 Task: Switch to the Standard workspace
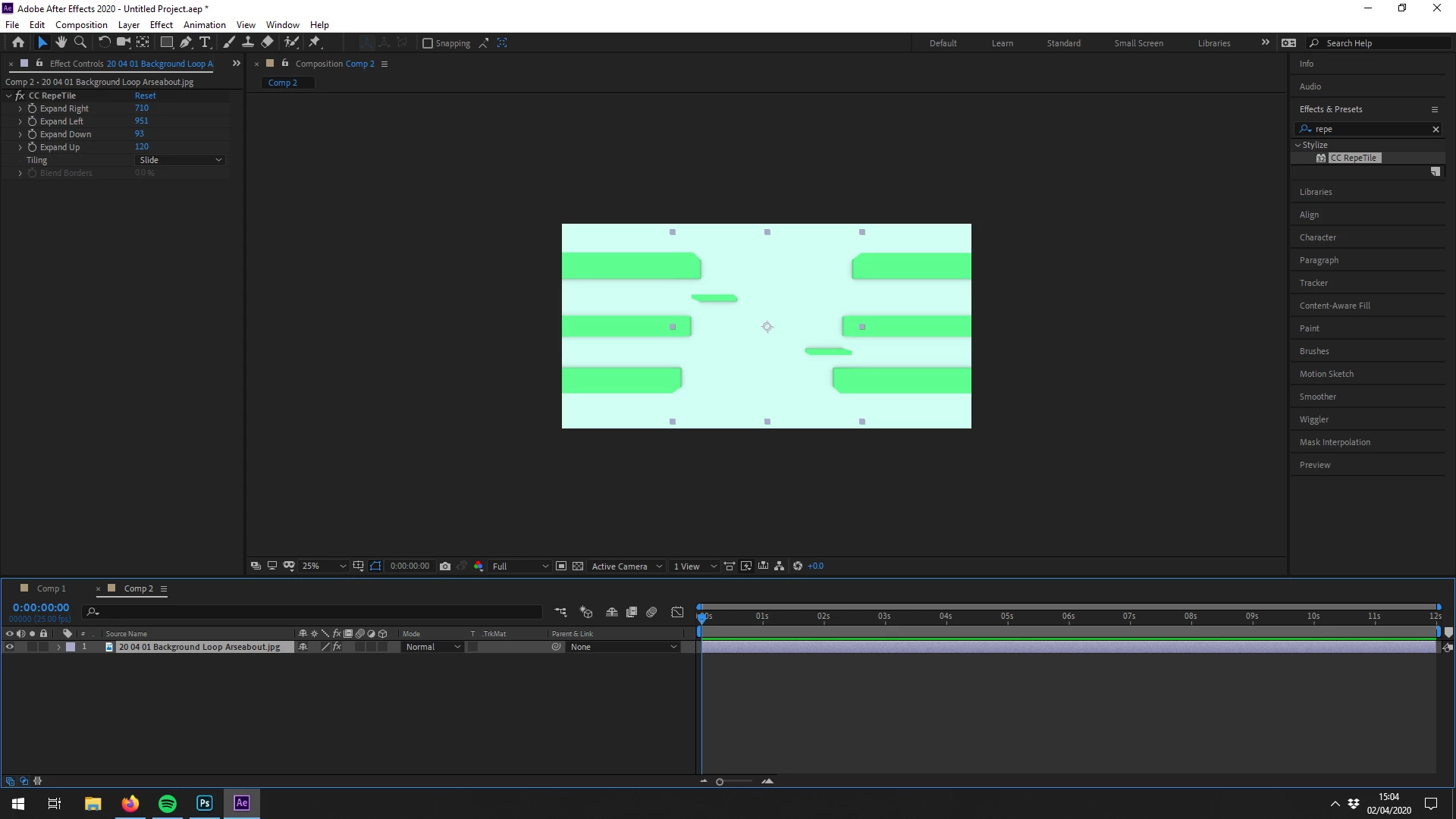pyautogui.click(x=1063, y=43)
